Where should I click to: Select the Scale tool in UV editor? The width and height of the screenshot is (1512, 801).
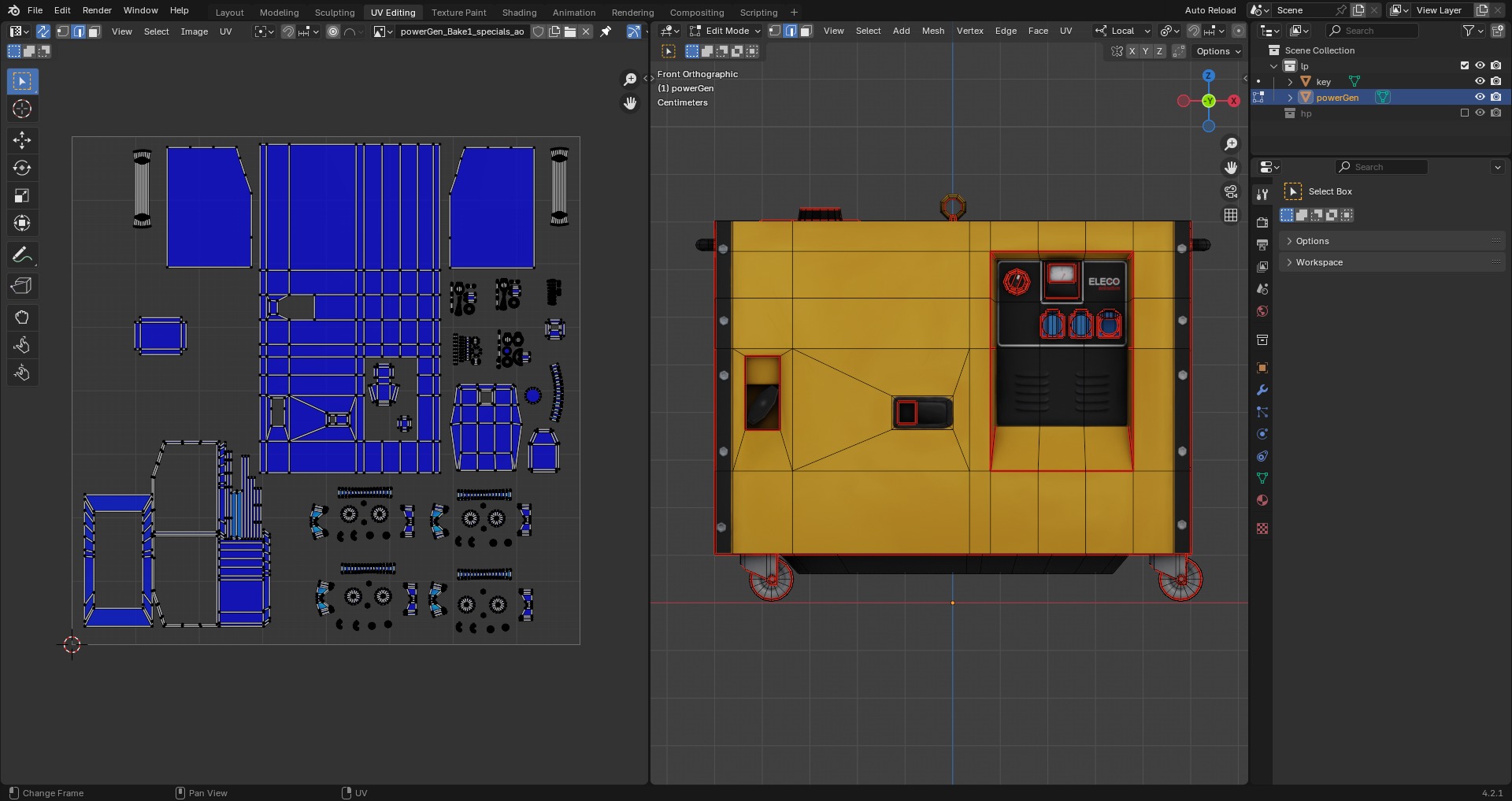[x=22, y=195]
